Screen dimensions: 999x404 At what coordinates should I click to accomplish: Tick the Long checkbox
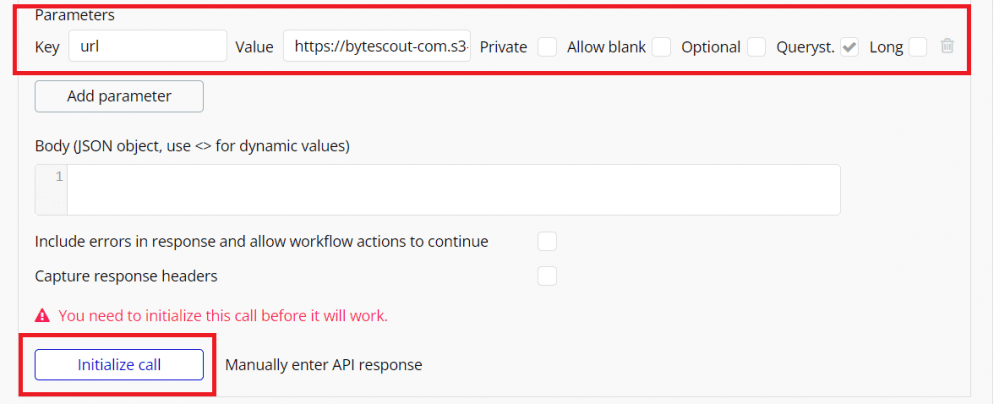click(918, 47)
